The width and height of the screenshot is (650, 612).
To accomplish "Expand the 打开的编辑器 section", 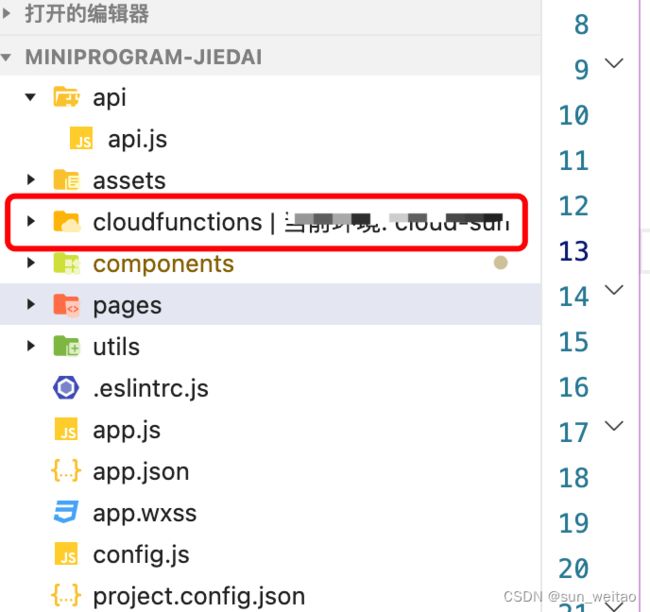I will [x=6, y=13].
